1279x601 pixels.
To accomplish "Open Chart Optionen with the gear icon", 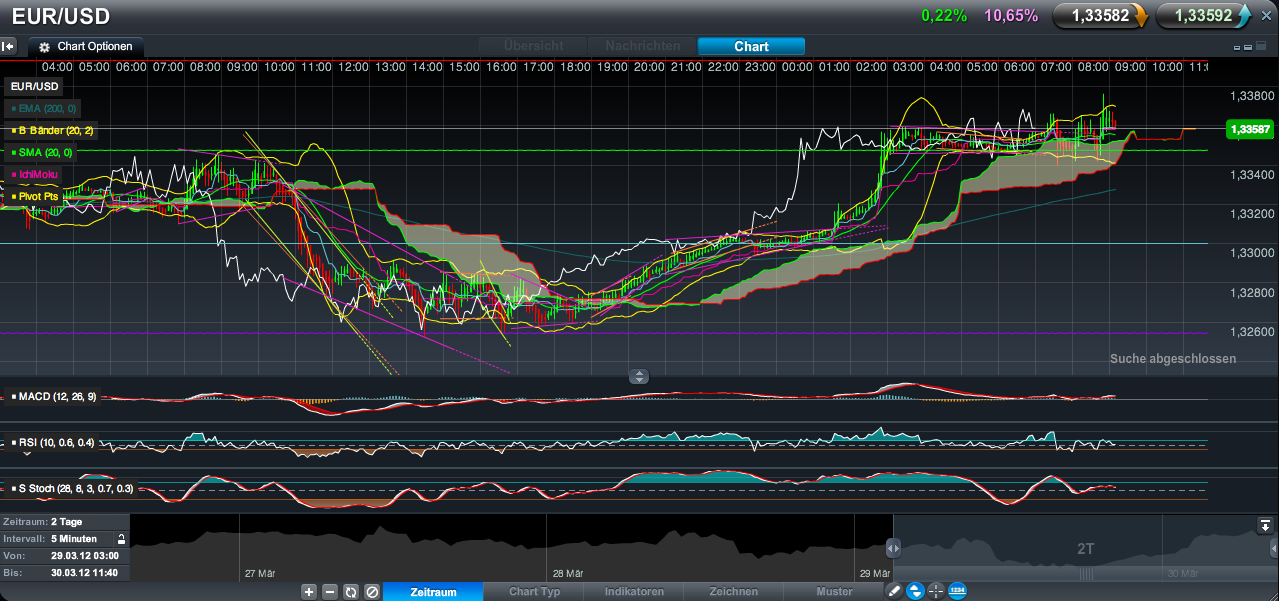I will [42, 46].
